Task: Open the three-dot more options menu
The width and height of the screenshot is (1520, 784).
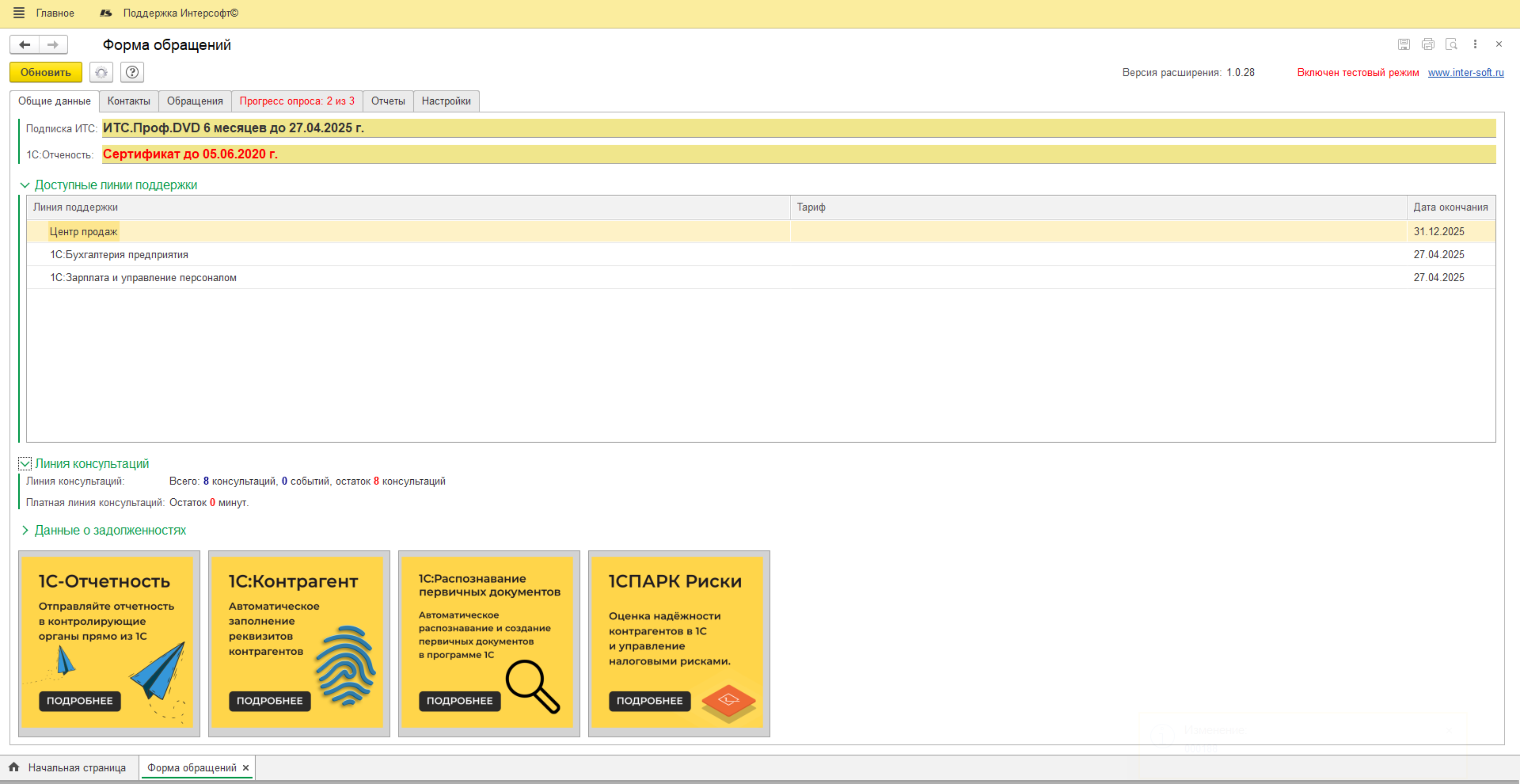Action: click(x=1475, y=44)
